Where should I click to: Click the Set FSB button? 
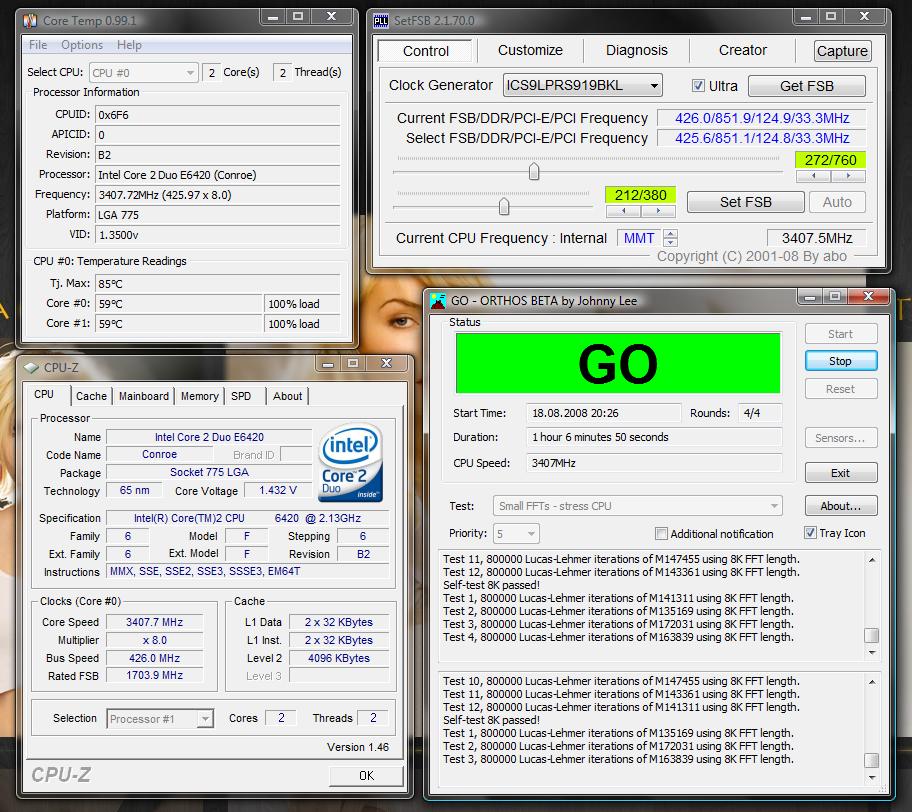point(746,202)
